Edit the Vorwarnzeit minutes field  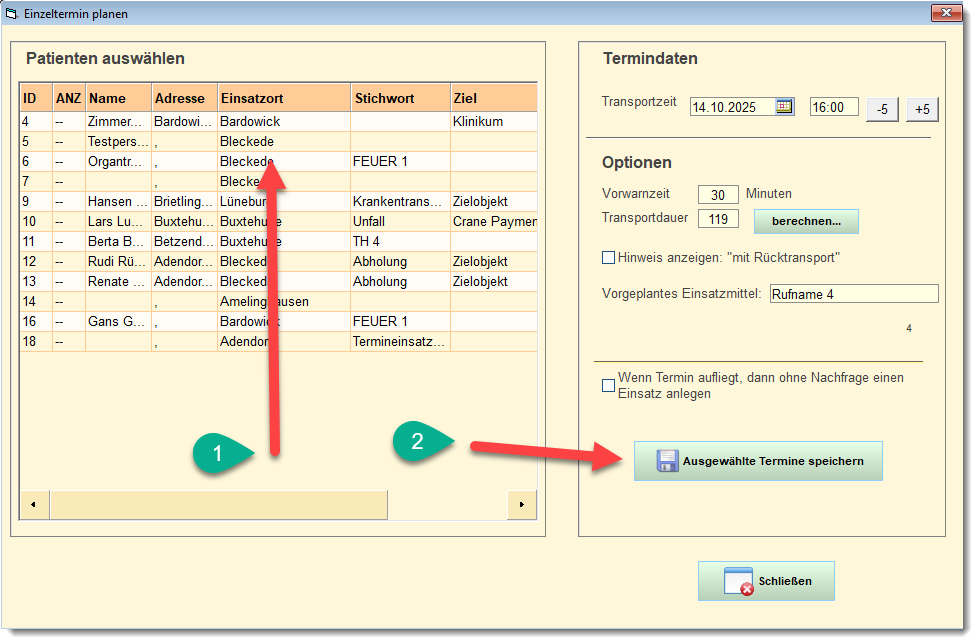(x=718, y=194)
